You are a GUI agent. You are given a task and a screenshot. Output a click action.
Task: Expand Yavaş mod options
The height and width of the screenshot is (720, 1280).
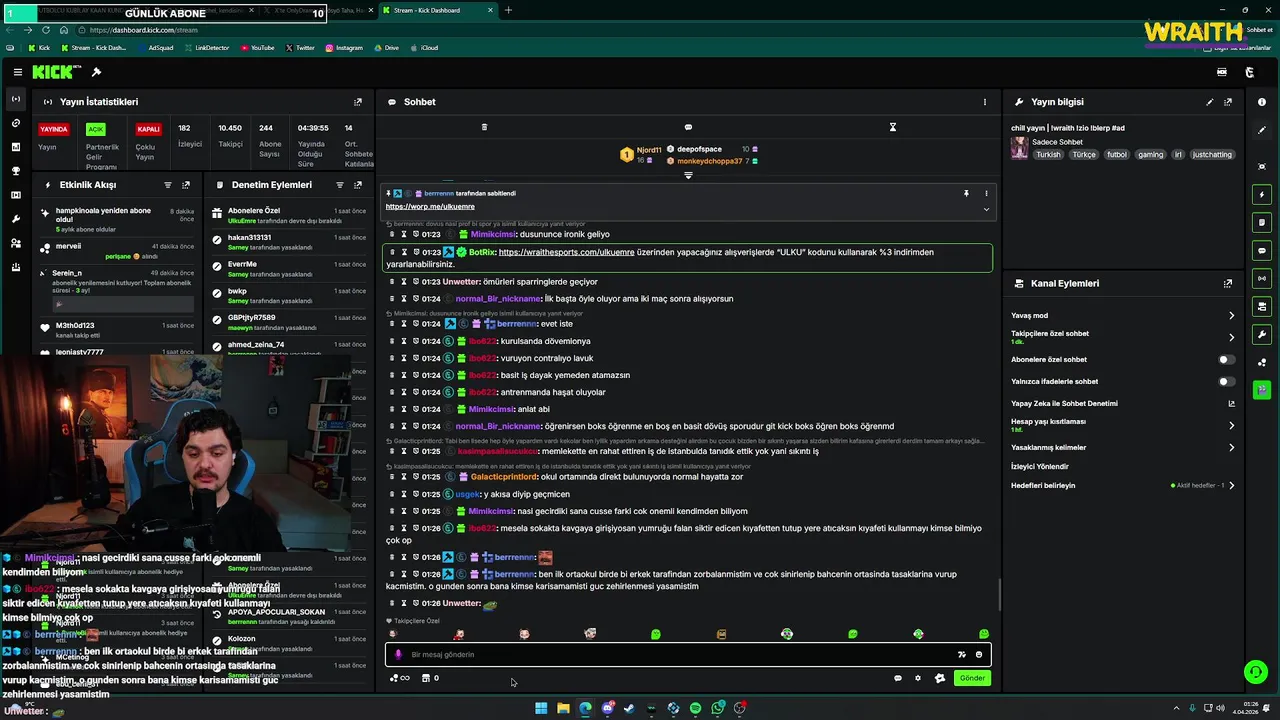(x=1231, y=316)
